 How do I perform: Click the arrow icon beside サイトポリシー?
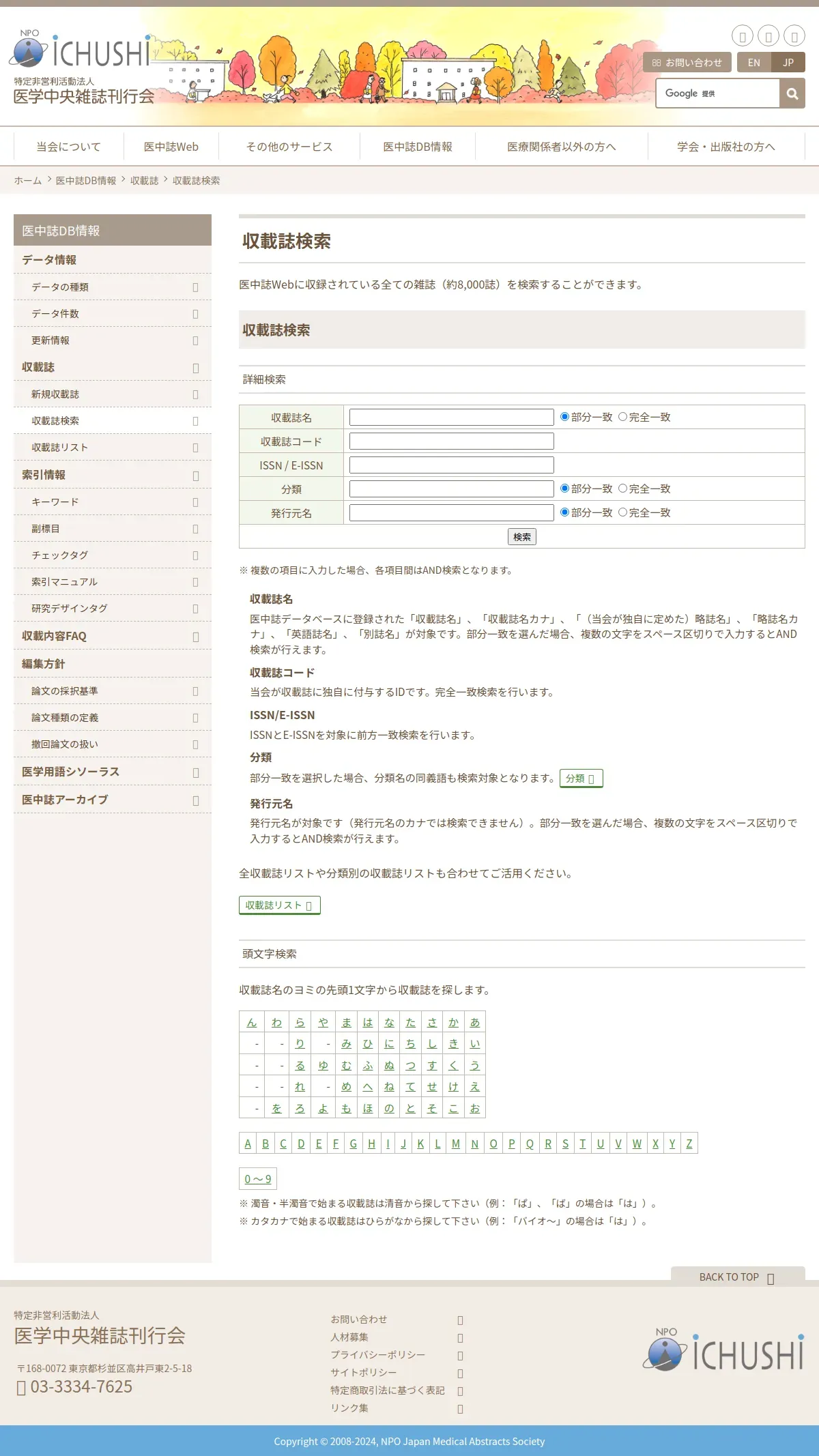[460, 1373]
